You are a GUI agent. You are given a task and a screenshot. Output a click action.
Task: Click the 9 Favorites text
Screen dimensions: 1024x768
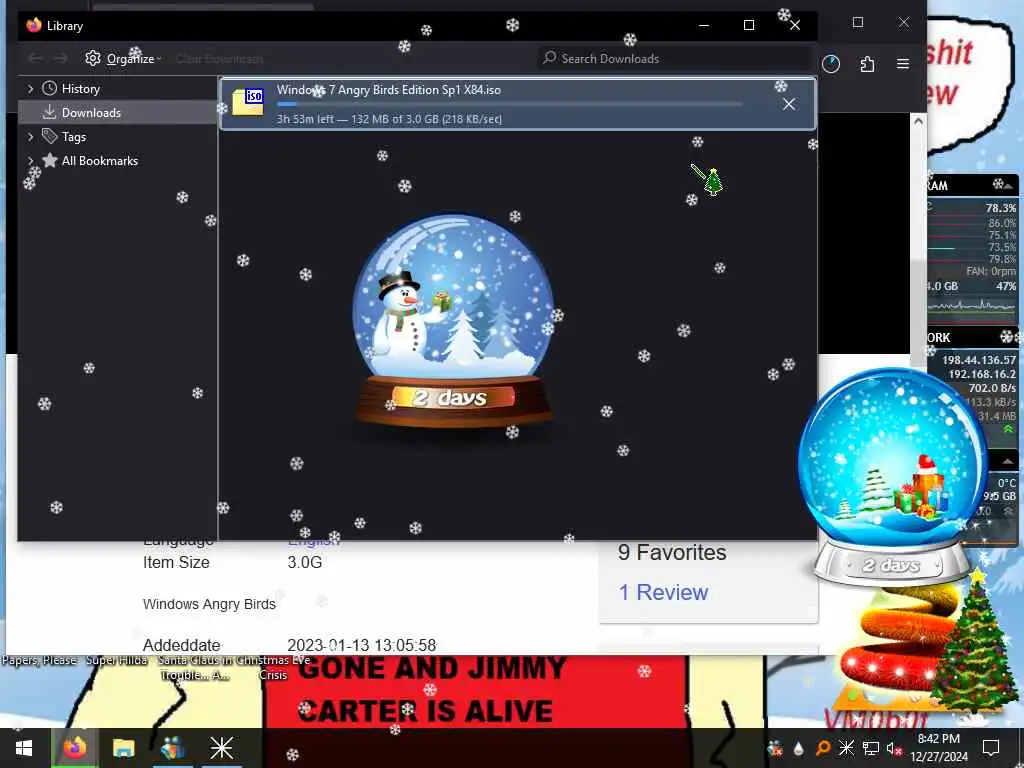click(672, 552)
